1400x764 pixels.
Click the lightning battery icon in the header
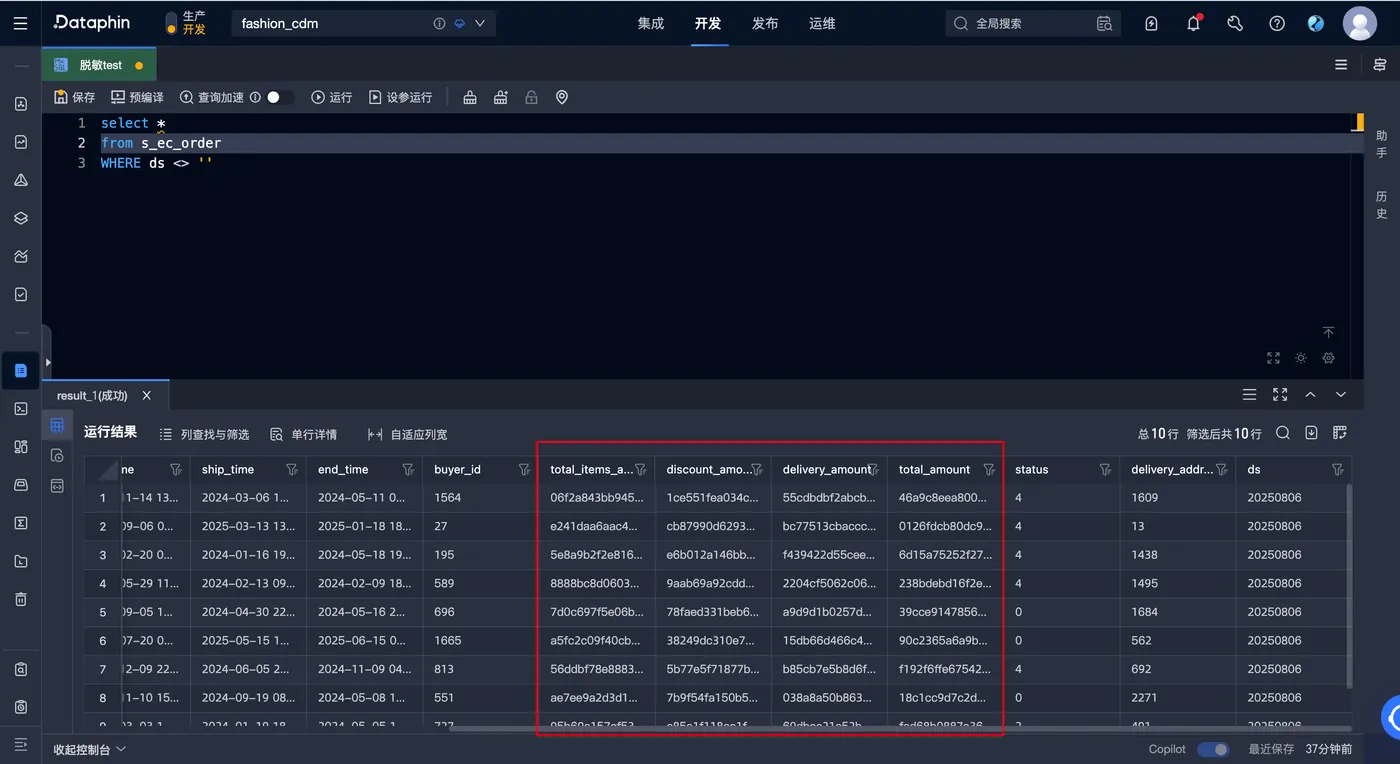[x=1151, y=23]
